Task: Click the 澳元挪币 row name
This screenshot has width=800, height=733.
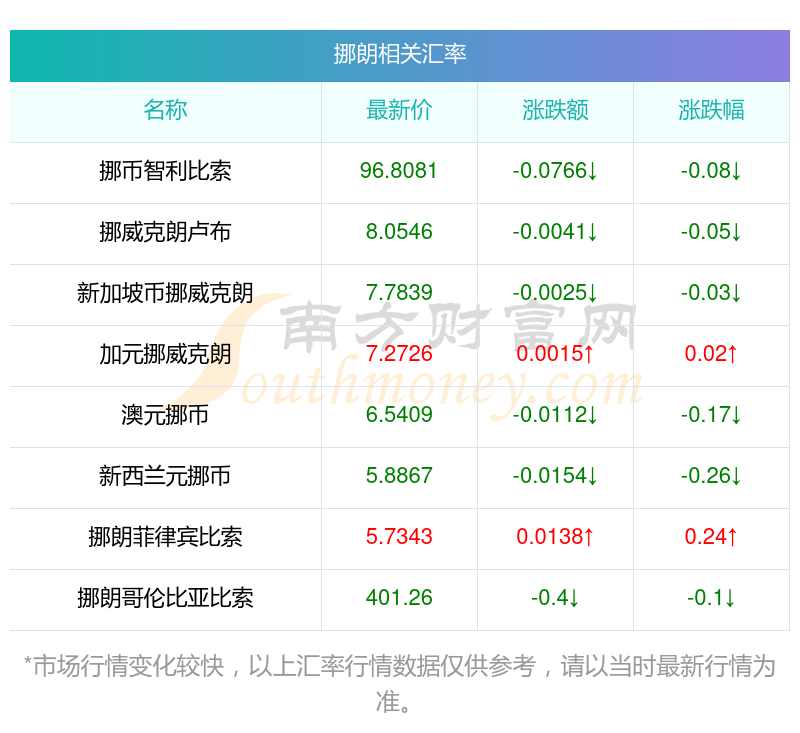Action: tap(165, 415)
